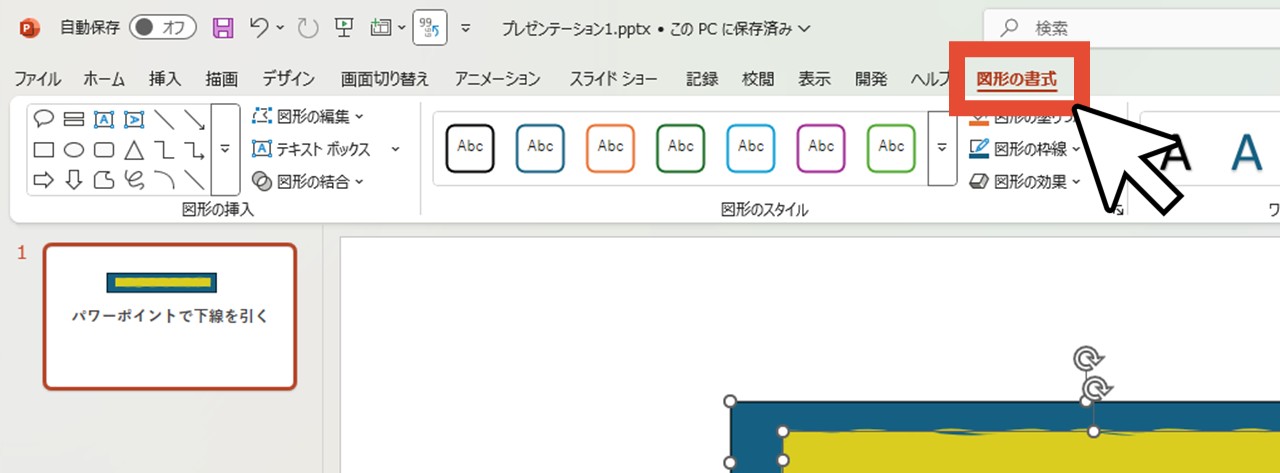Expand the shapes gallery More button

click(x=225, y=149)
